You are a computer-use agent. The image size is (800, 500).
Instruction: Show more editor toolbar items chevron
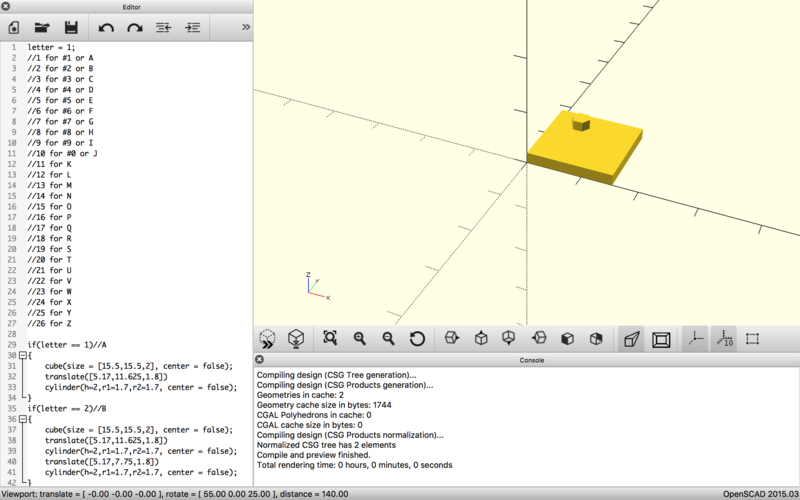tap(246, 27)
